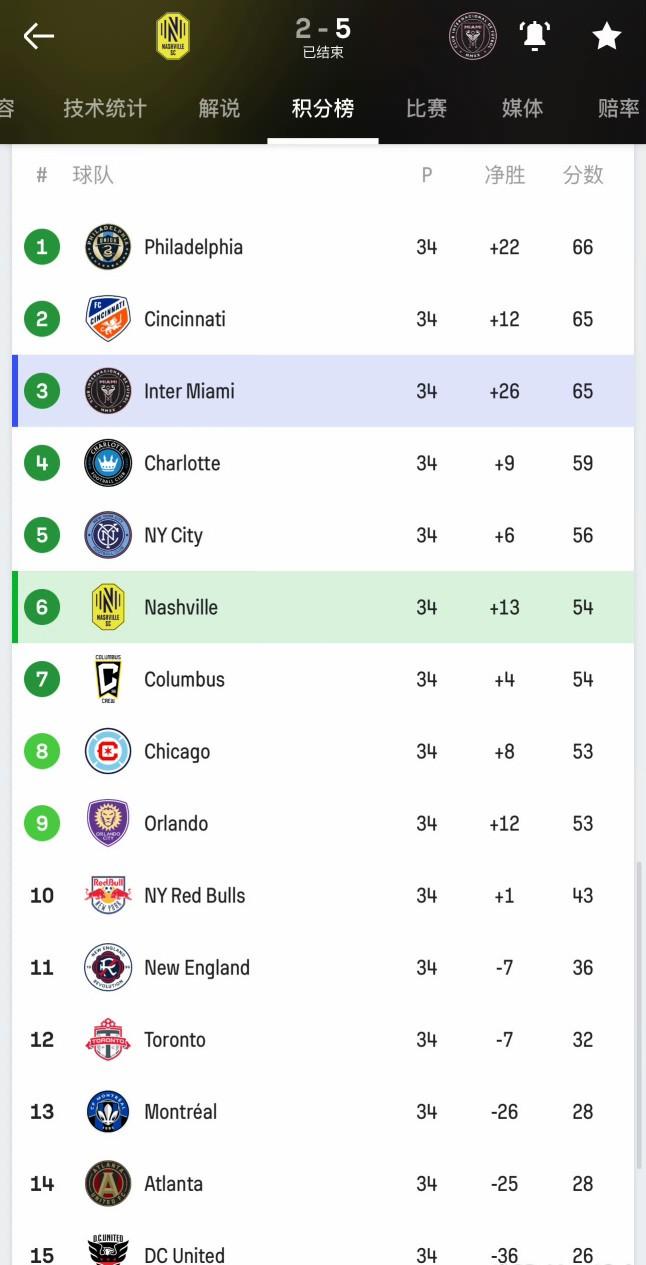
Task: Select the Chicago Fire logo
Action: pyautogui.click(x=108, y=751)
